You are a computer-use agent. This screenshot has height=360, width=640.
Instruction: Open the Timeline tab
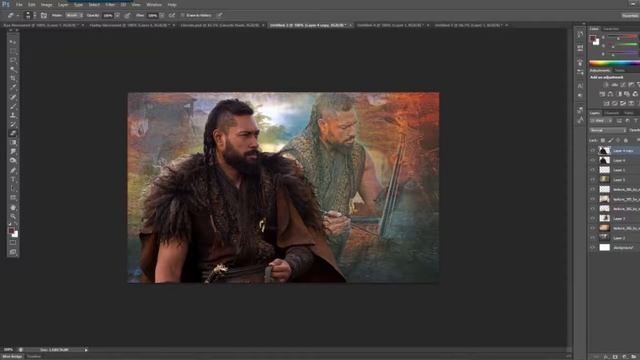point(34,357)
